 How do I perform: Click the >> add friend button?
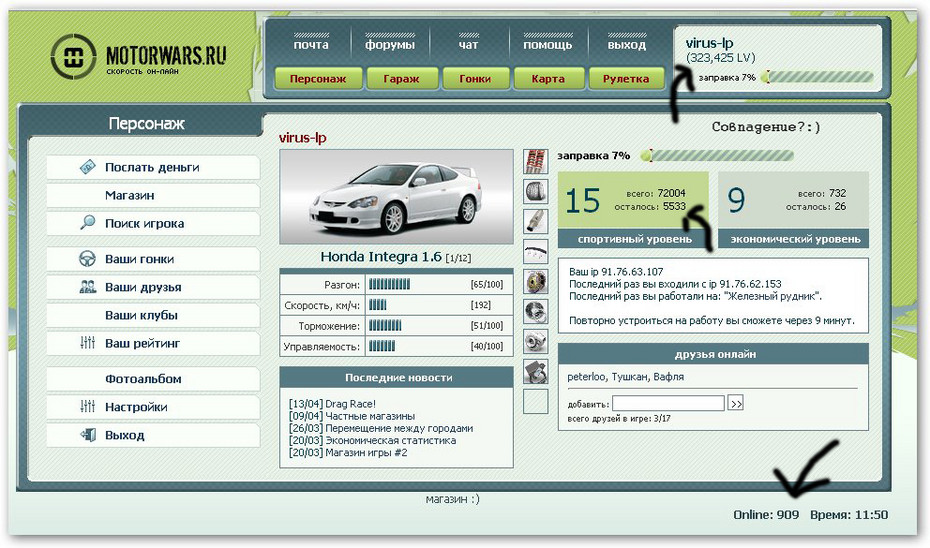point(735,403)
